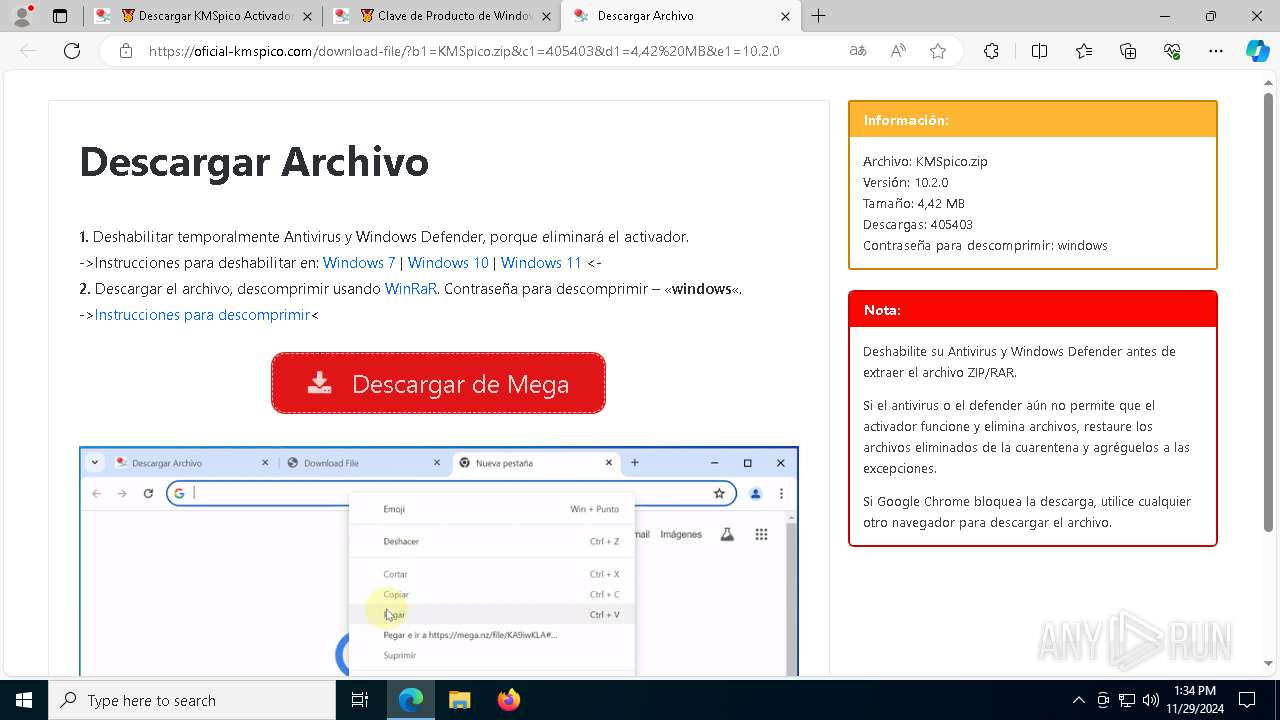Screen dimensions: 1280x720
Task: Follow the WinRaR link
Action: click(x=411, y=289)
